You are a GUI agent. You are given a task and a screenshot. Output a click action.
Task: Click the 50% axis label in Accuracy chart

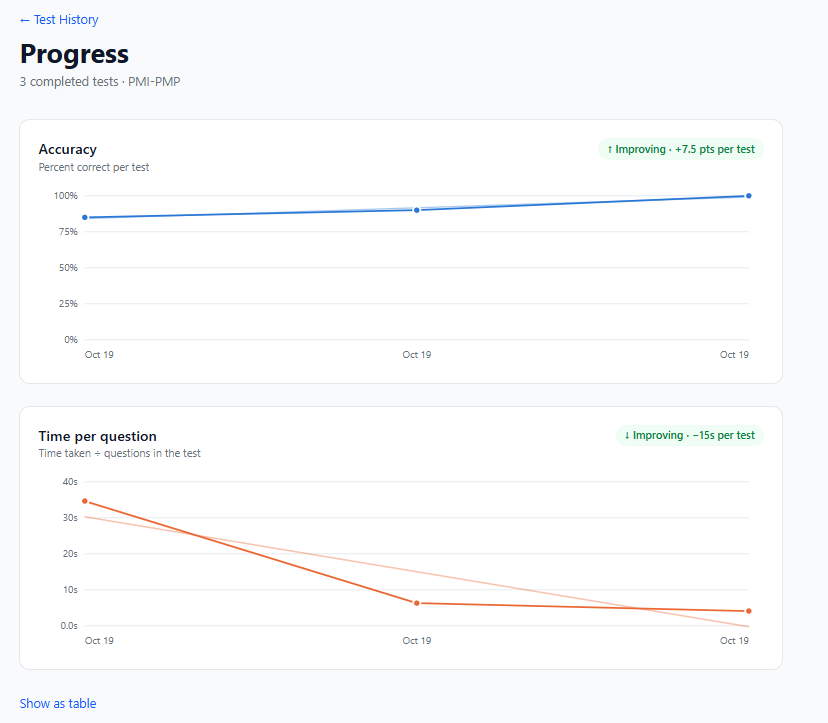68,268
